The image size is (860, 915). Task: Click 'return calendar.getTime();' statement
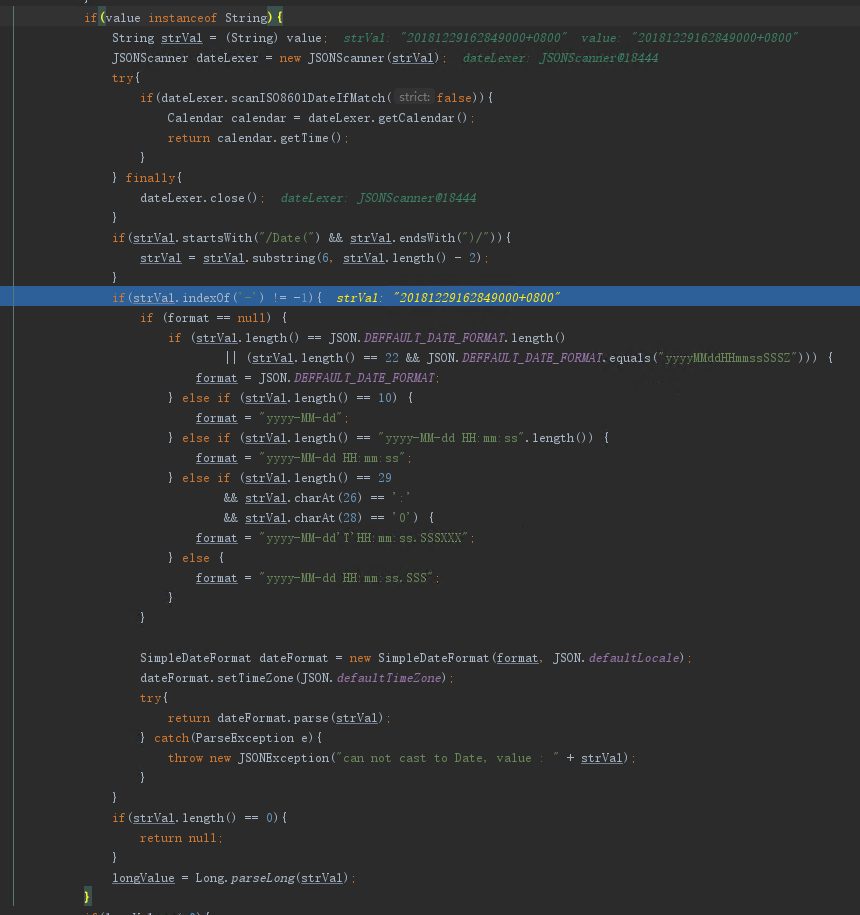pos(258,138)
